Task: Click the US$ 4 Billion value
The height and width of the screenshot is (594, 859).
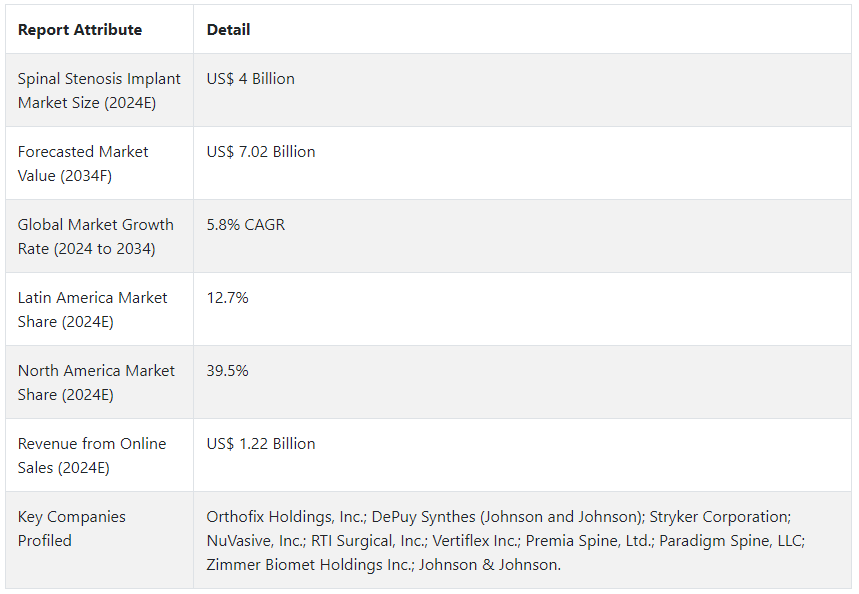Action: pos(250,79)
